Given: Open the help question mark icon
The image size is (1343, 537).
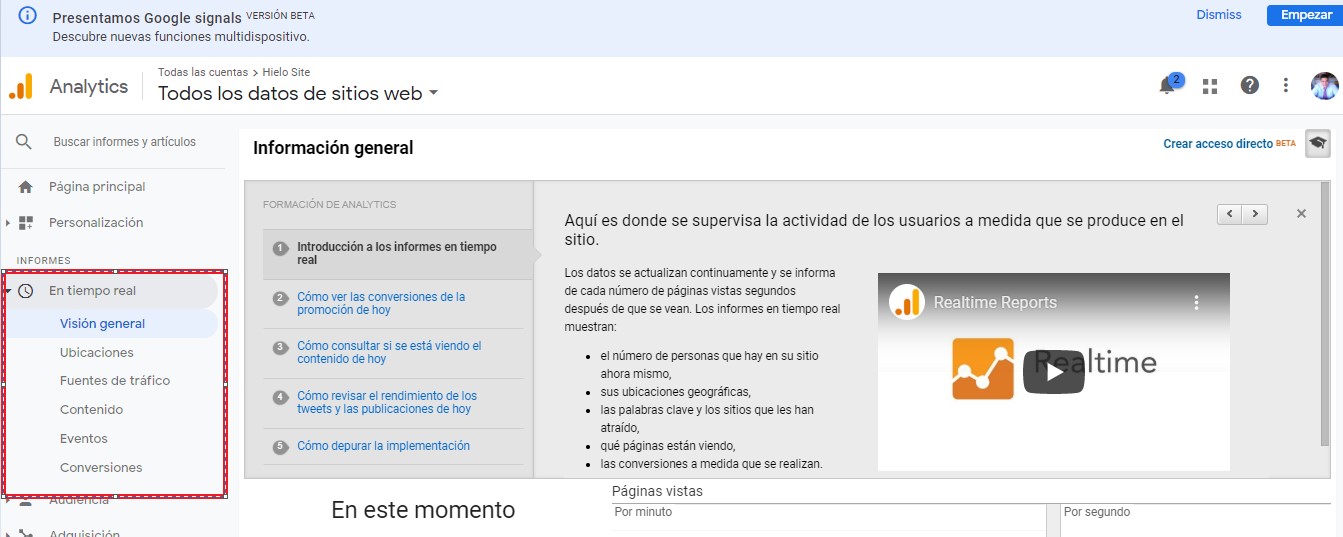Looking at the screenshot, I should pos(1250,86).
